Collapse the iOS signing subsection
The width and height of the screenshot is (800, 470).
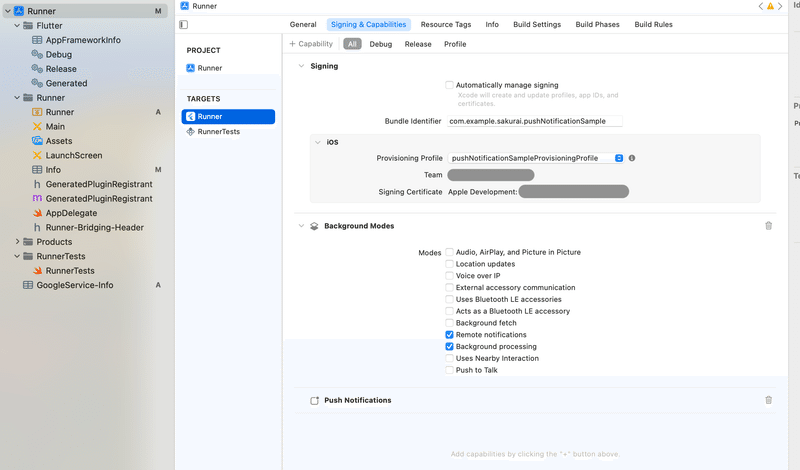[317, 142]
